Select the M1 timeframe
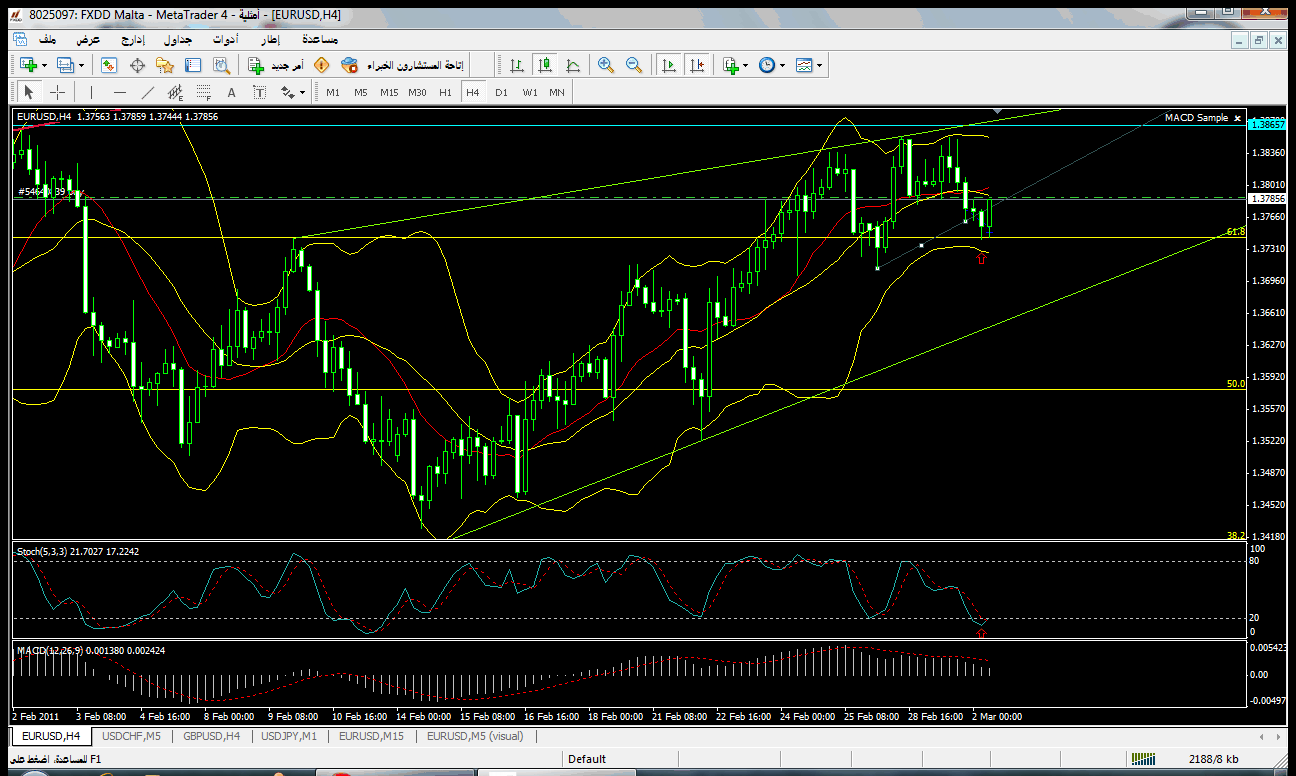Screen dimensions: 1296x776 [333, 92]
